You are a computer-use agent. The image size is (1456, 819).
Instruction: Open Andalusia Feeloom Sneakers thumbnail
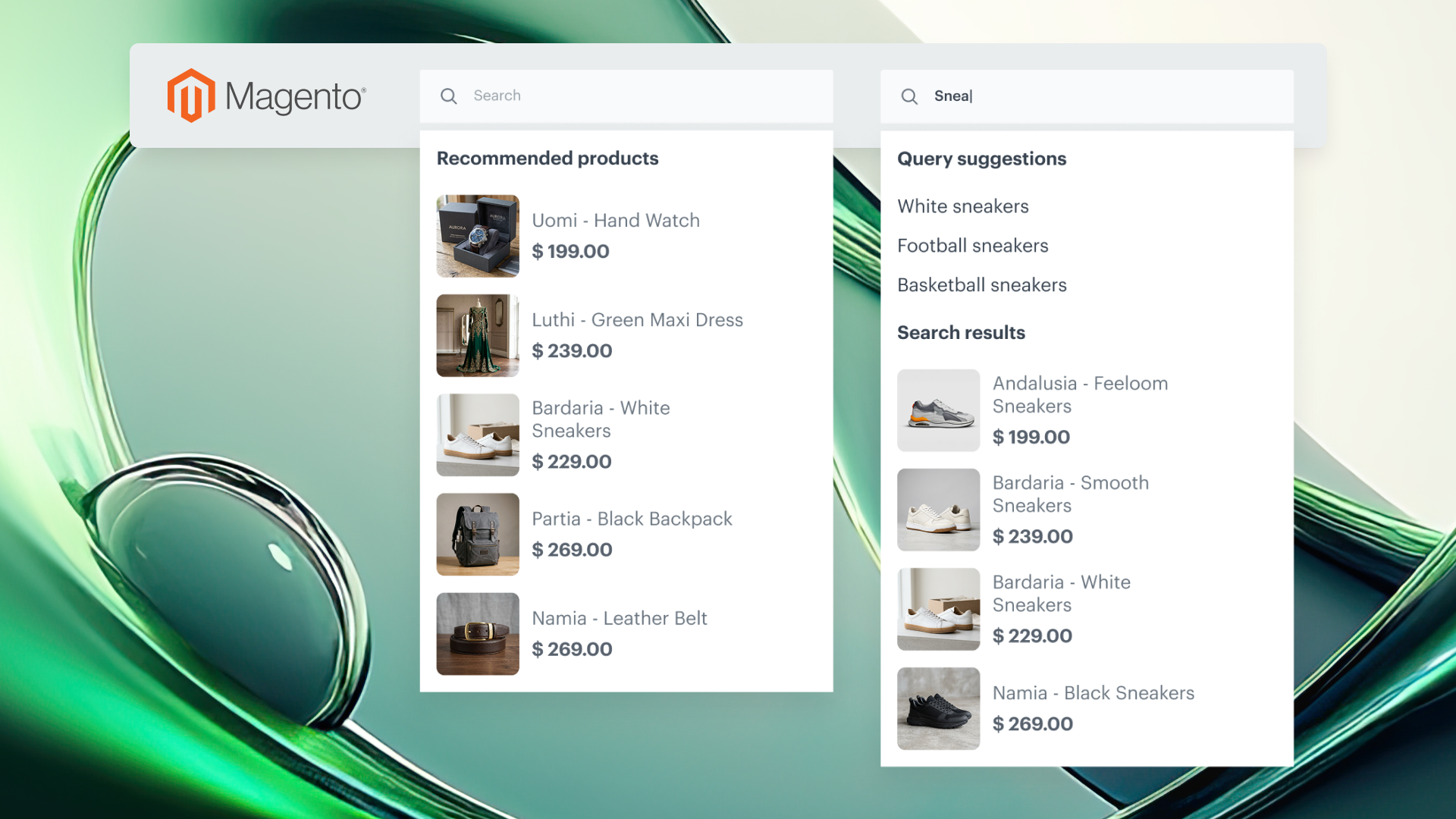point(938,410)
